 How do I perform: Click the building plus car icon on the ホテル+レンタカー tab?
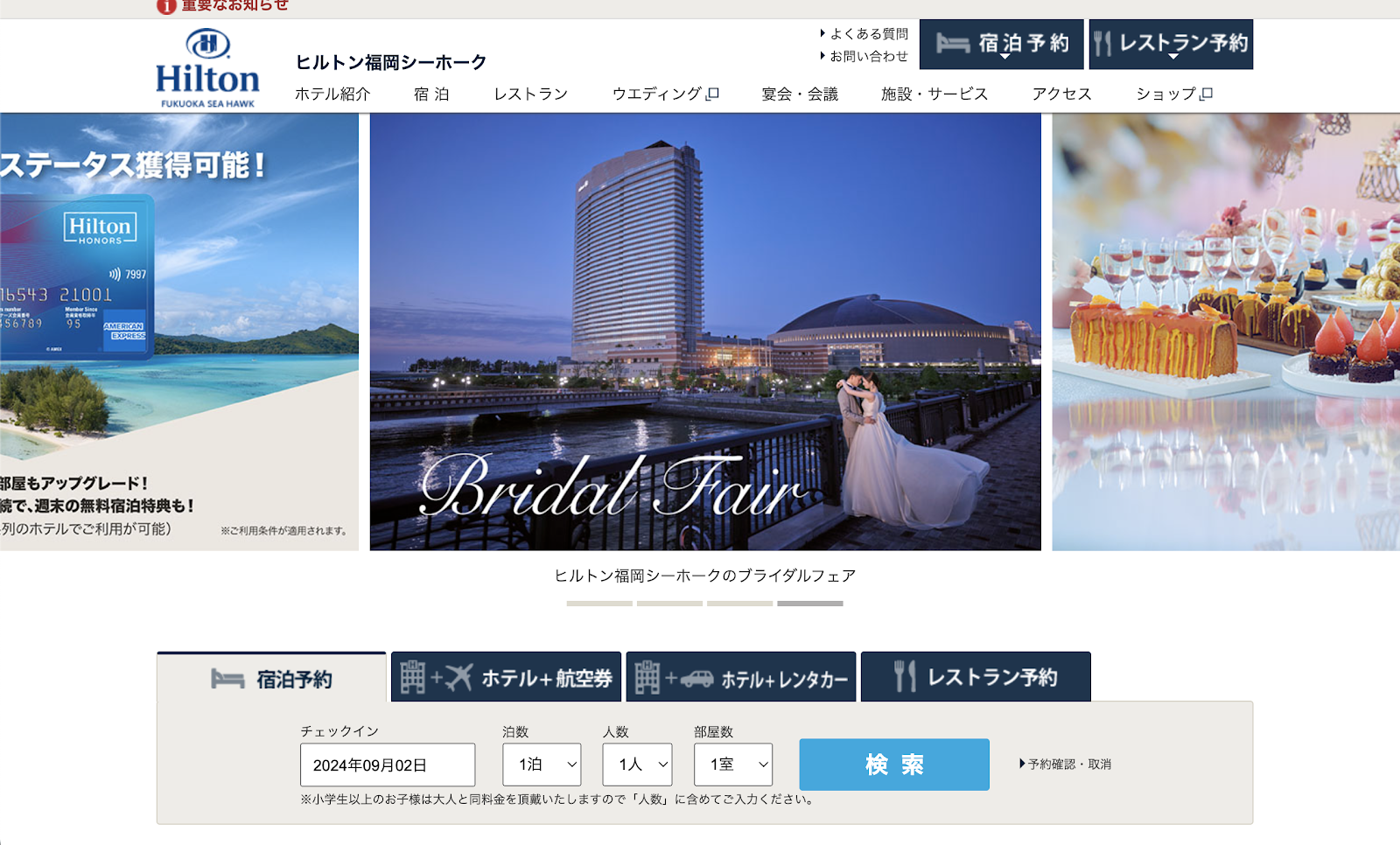pos(674,677)
